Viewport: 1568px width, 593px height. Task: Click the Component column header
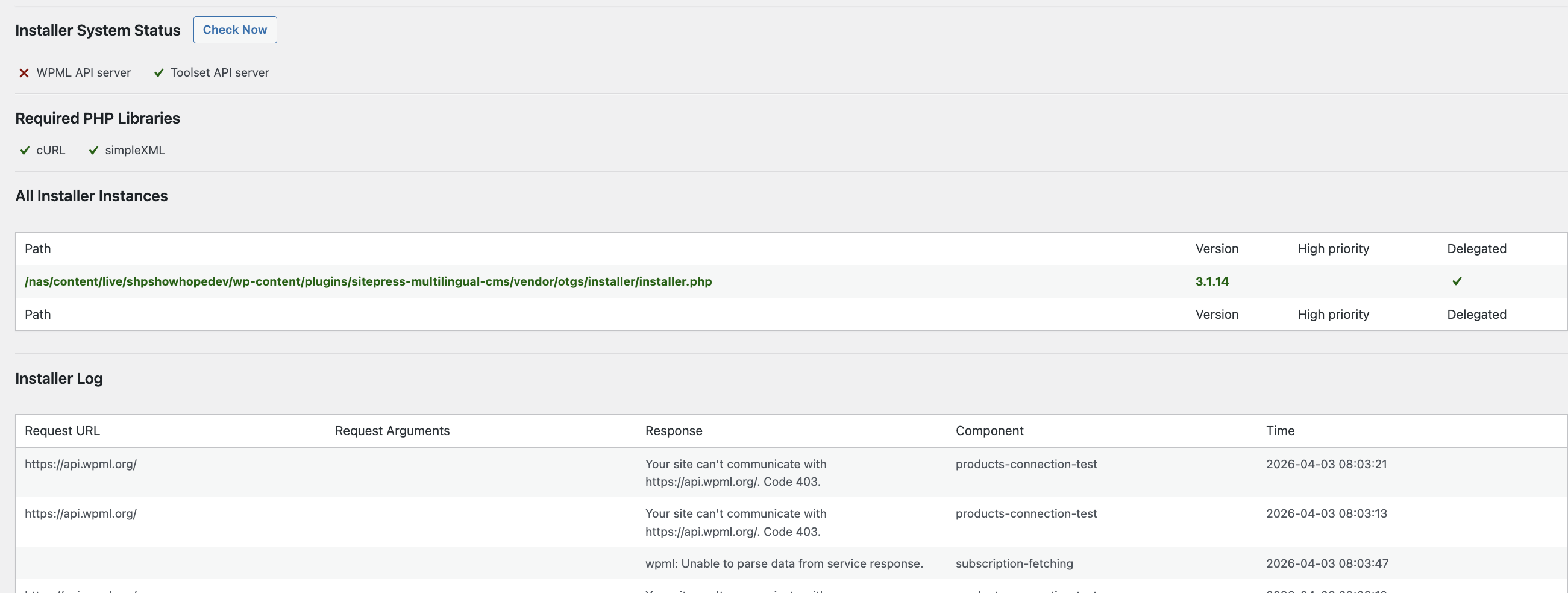click(989, 430)
